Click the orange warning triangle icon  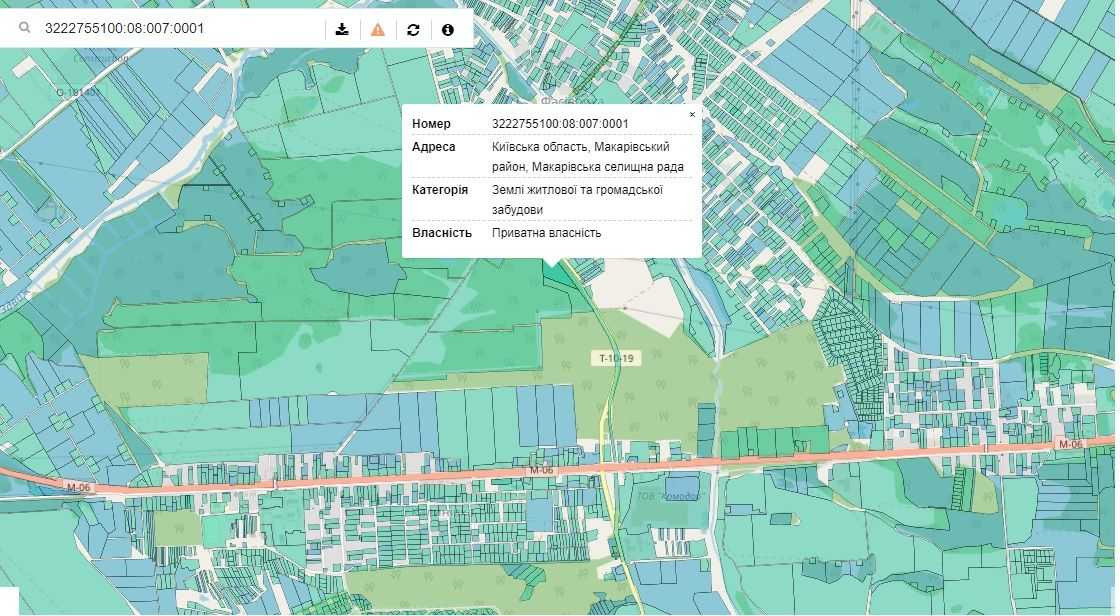coord(377,29)
